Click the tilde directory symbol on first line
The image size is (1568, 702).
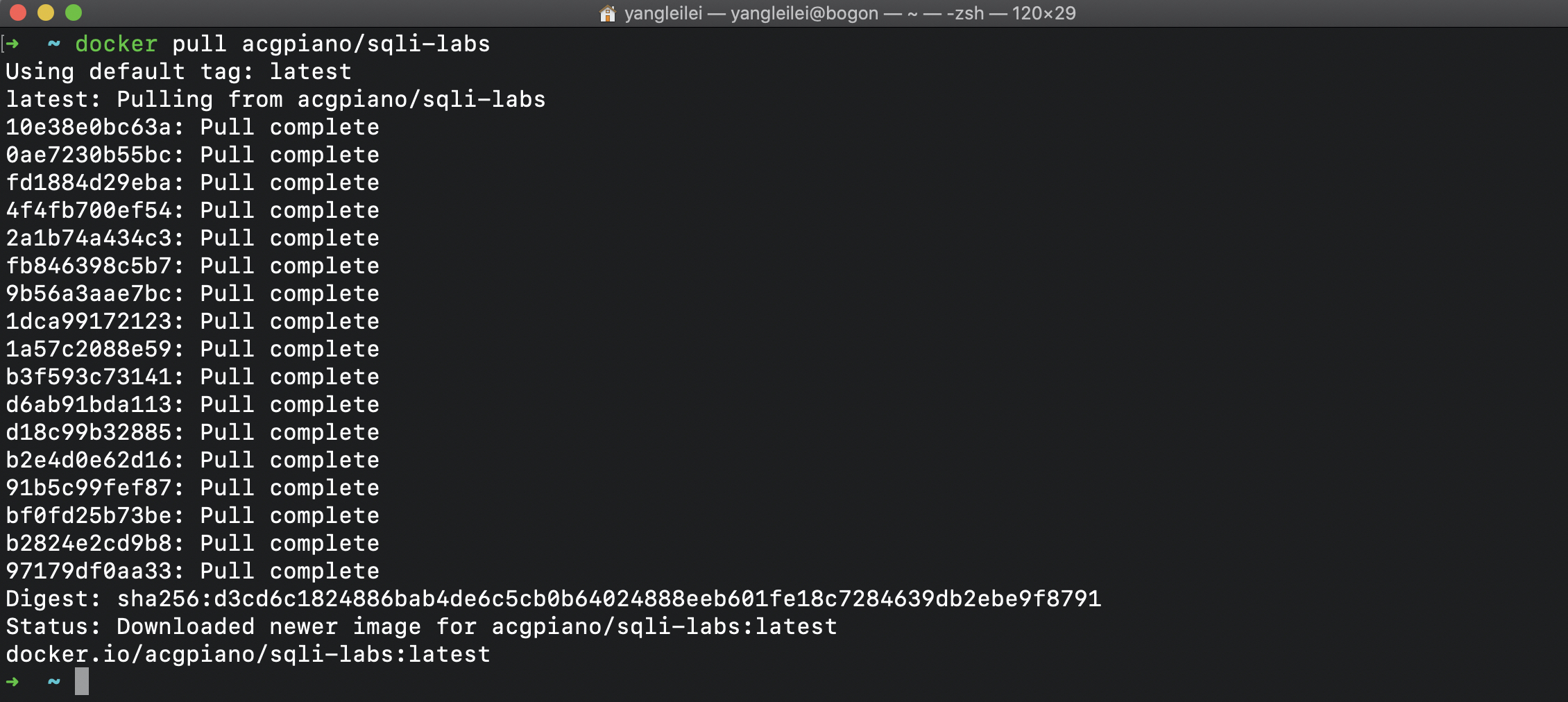point(54,44)
